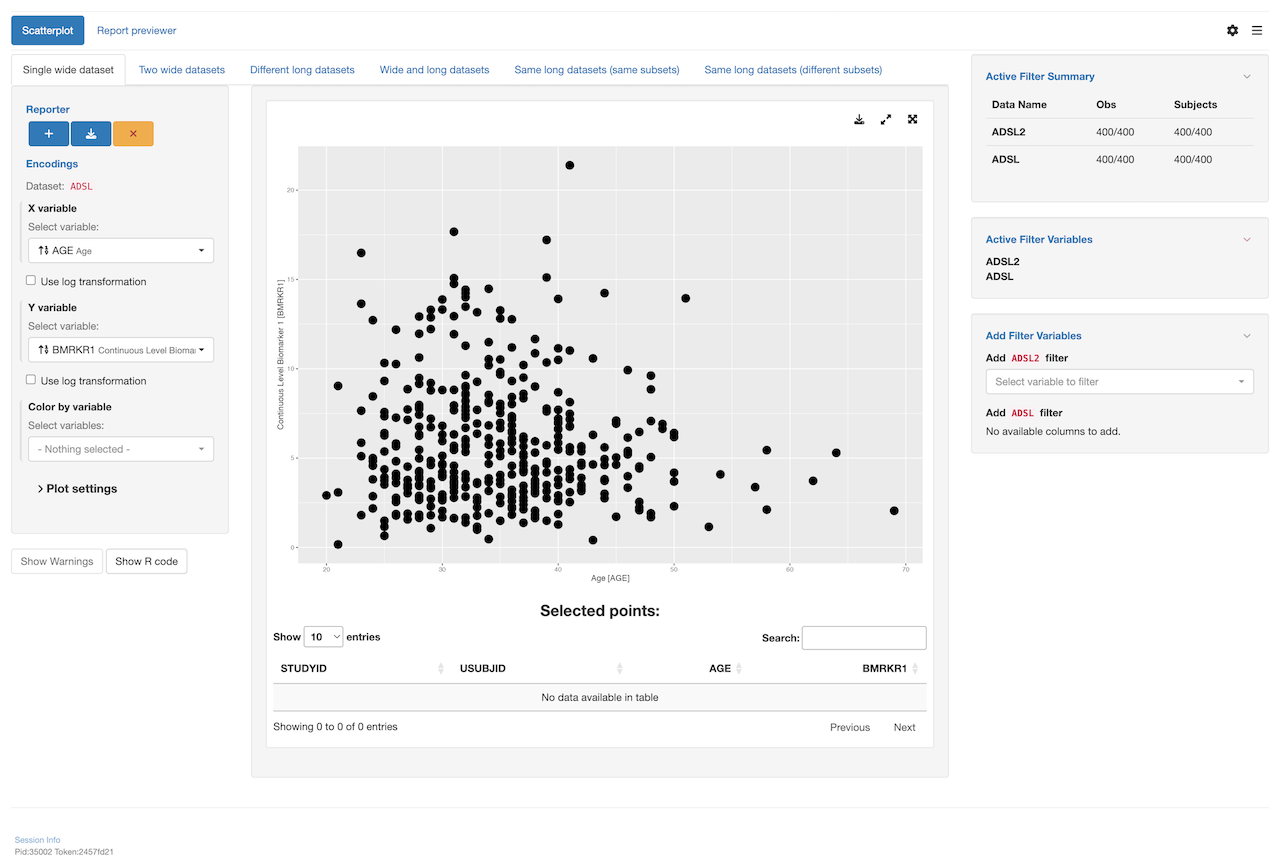Open the Report previewer tab
Viewport: 1280px width, 861px height.
(x=136, y=30)
